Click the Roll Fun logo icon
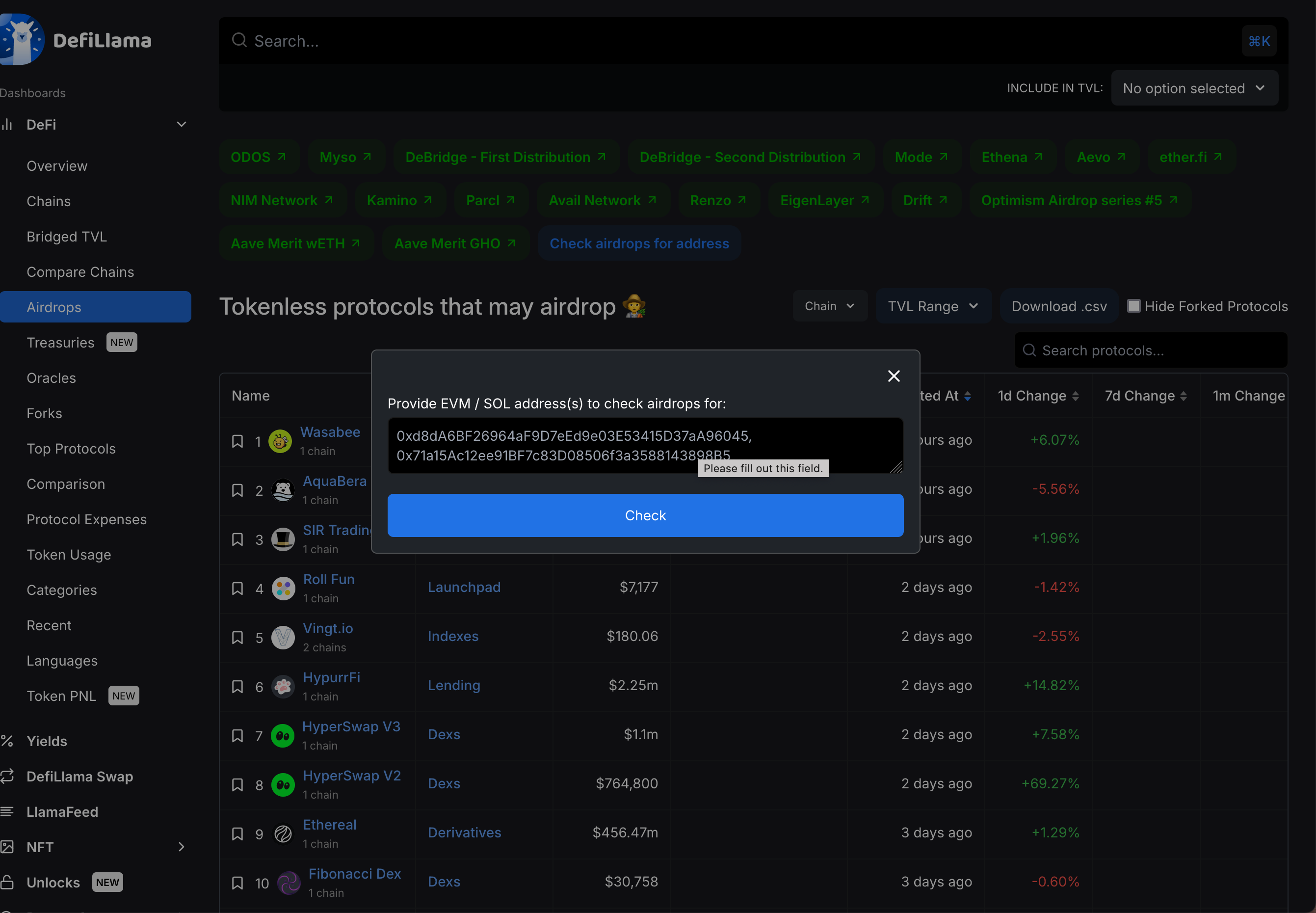The image size is (1316, 913). [283, 589]
